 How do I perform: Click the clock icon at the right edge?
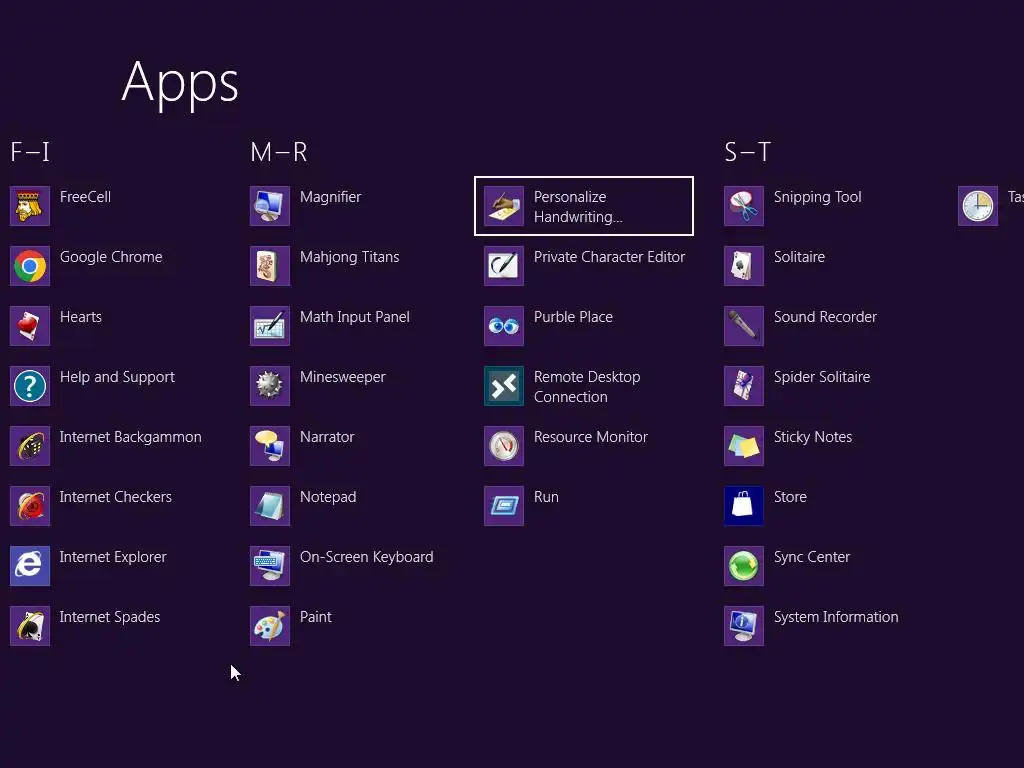click(978, 206)
